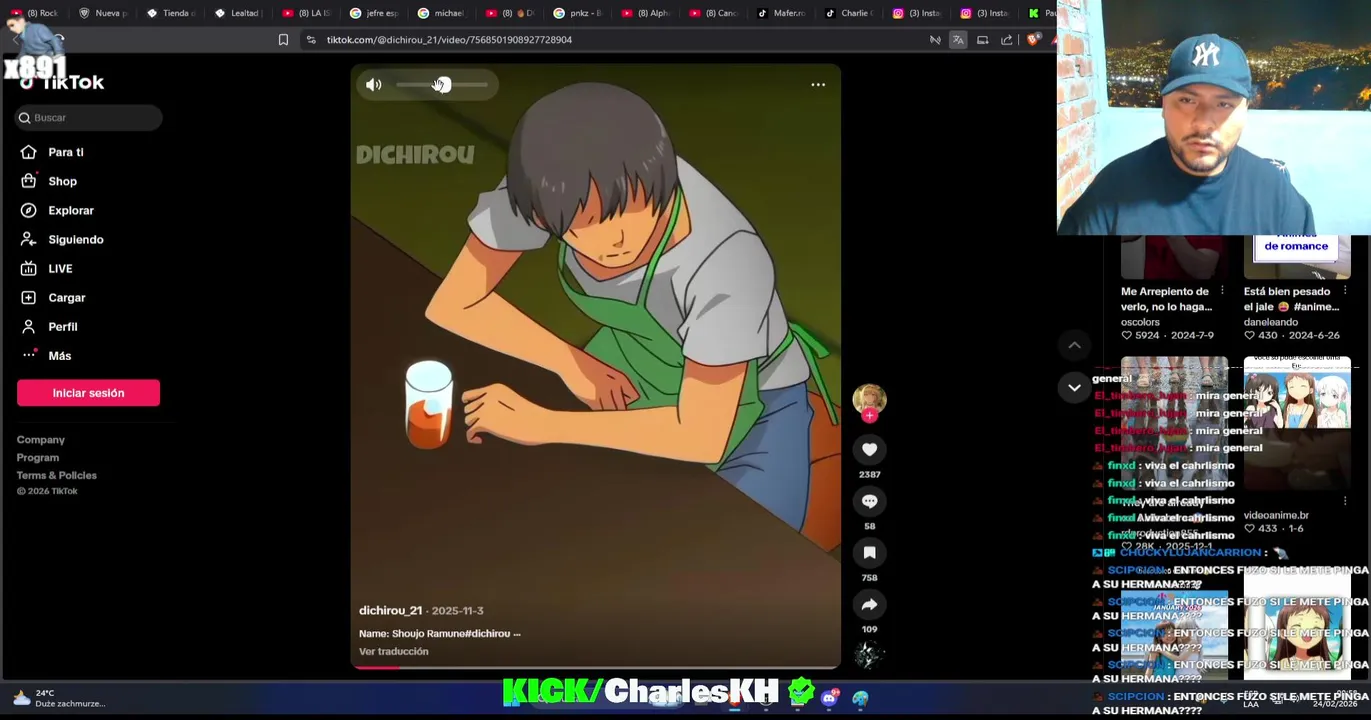Follow creator with pink plus badge

pos(869,415)
